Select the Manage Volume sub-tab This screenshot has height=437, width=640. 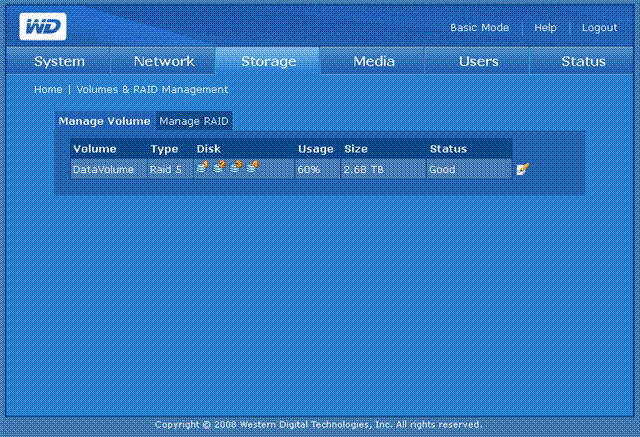[x=104, y=121]
